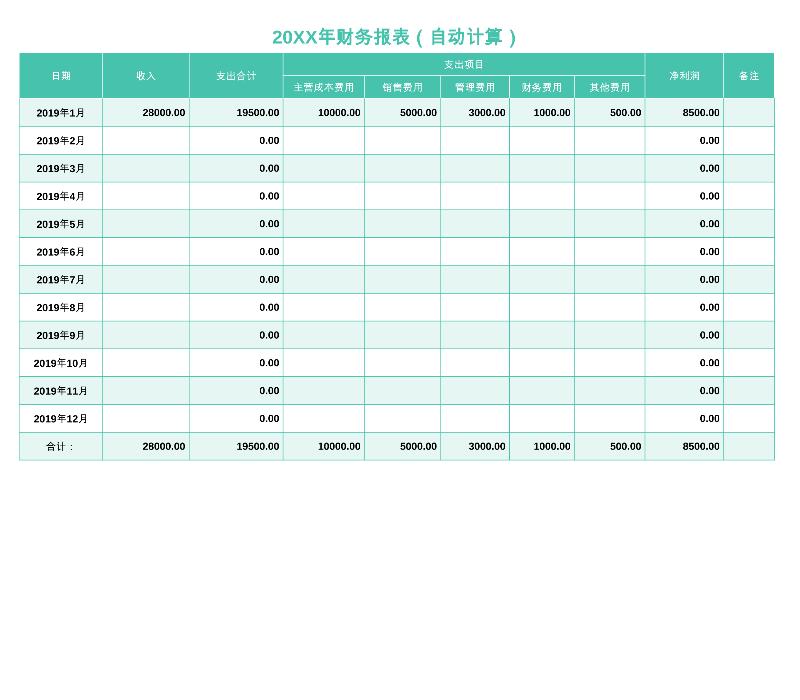Image resolution: width=800 pixels, height=700 pixels.
Task: Select the 2019年9月 date cell
Action: pos(61,335)
